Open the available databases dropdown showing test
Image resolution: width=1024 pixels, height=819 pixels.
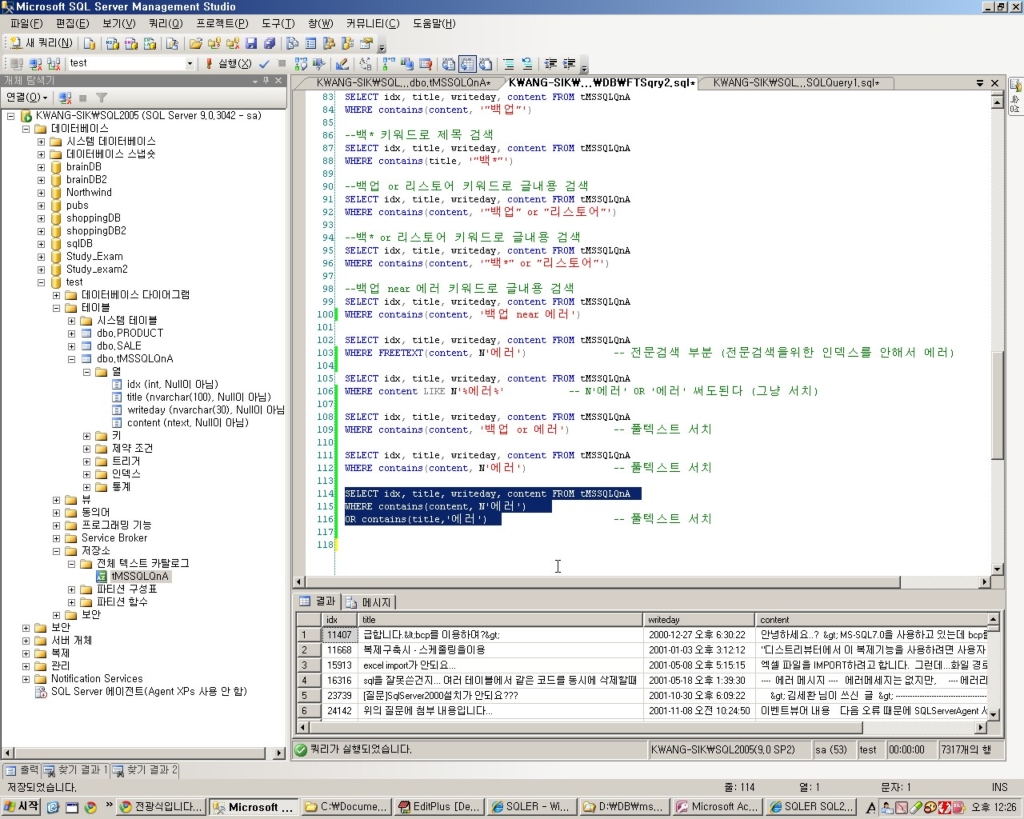point(190,63)
